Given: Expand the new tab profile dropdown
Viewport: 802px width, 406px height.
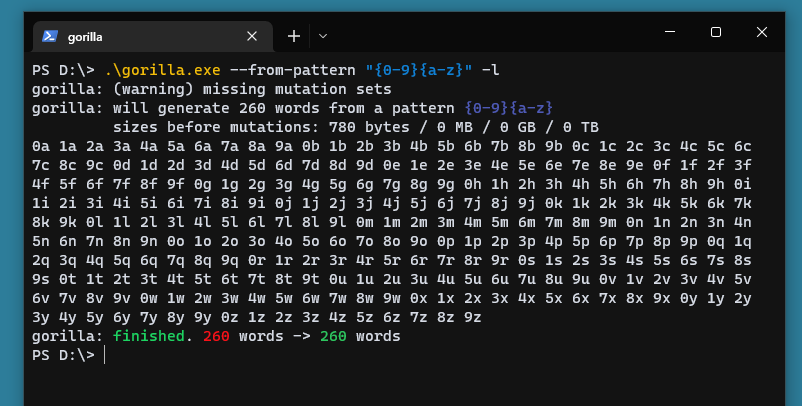Looking at the screenshot, I should pyautogui.click(x=323, y=36).
